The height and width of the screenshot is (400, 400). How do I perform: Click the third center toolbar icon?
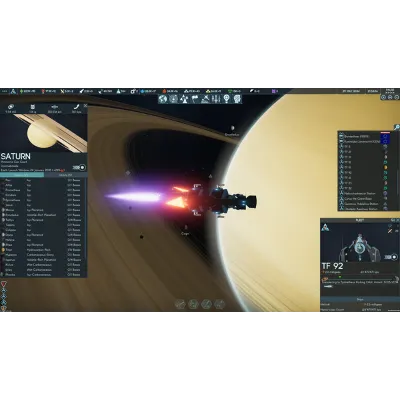pos(184,99)
